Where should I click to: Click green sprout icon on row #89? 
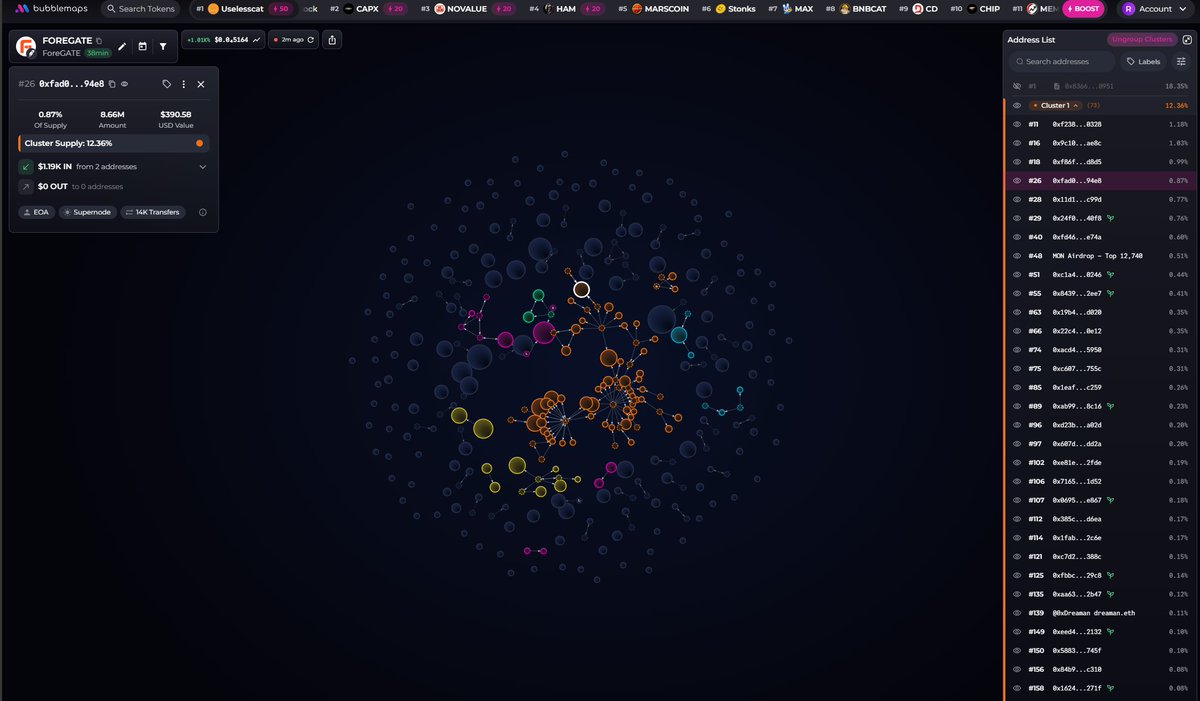1111,406
